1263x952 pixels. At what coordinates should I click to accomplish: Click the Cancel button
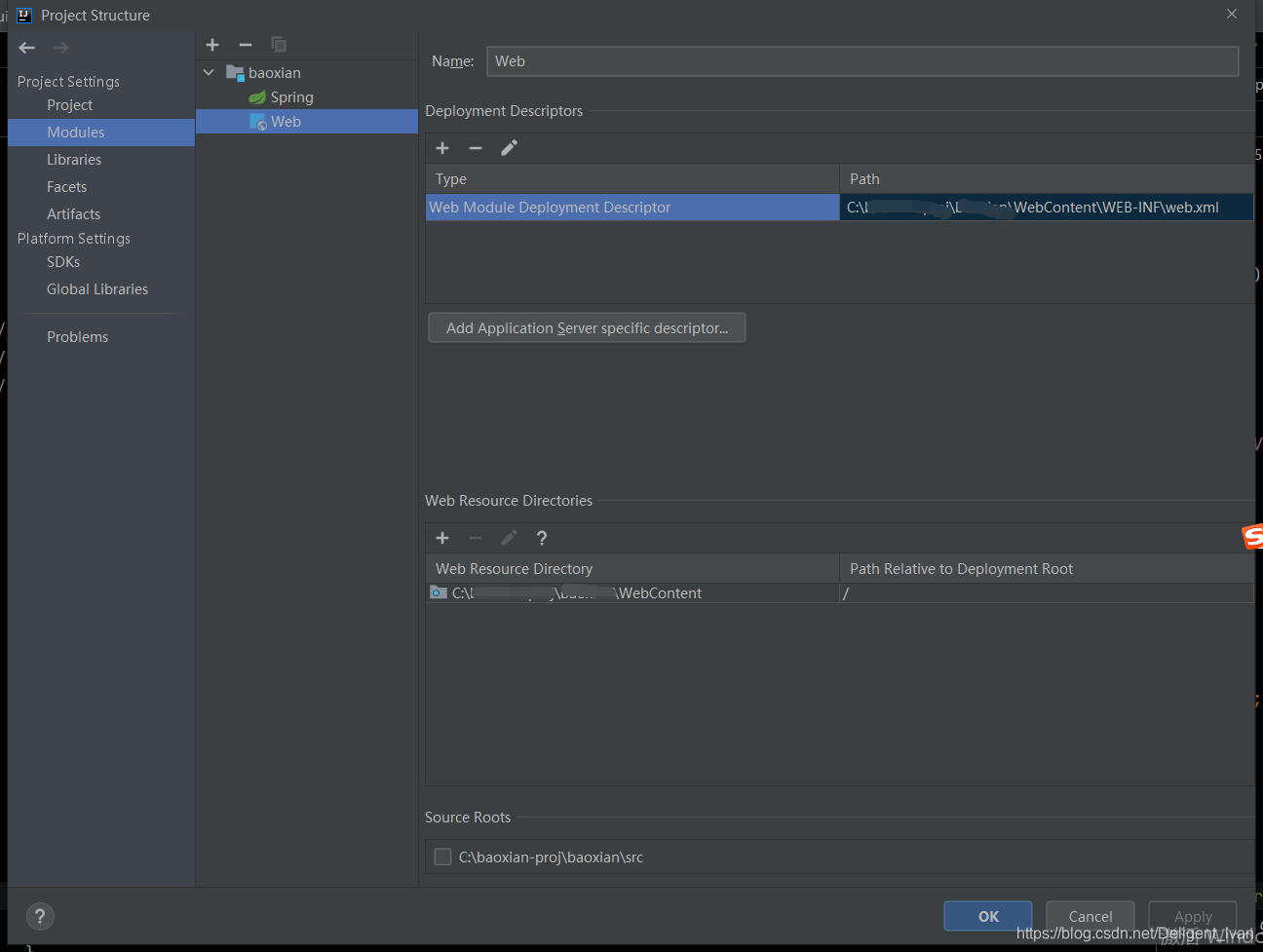(1091, 916)
